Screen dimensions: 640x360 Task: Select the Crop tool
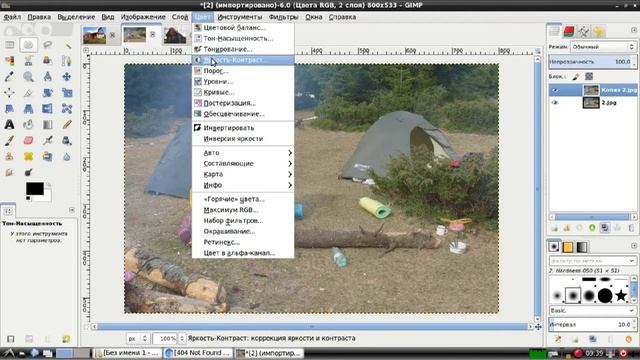tap(28, 92)
